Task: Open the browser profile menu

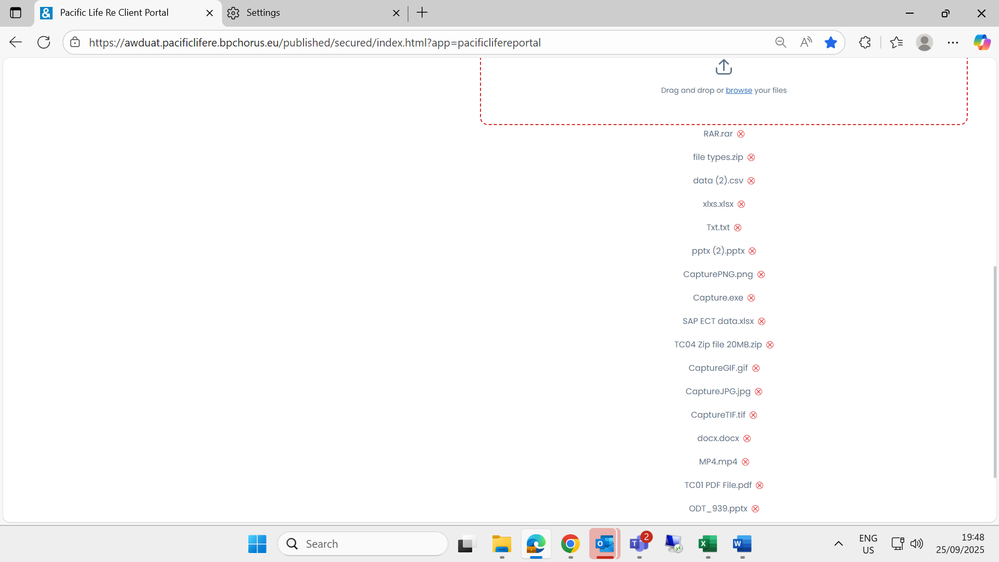Action: point(924,43)
